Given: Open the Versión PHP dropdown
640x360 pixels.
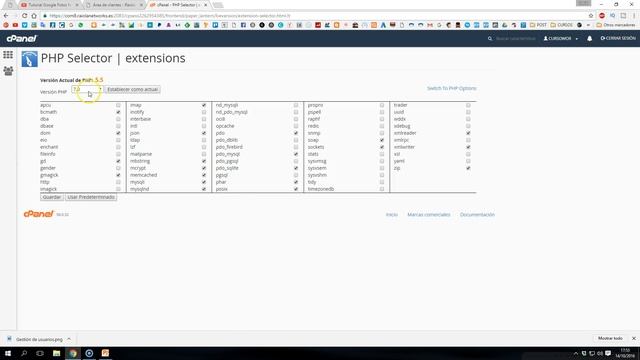Looking at the screenshot, I should 87,89.
